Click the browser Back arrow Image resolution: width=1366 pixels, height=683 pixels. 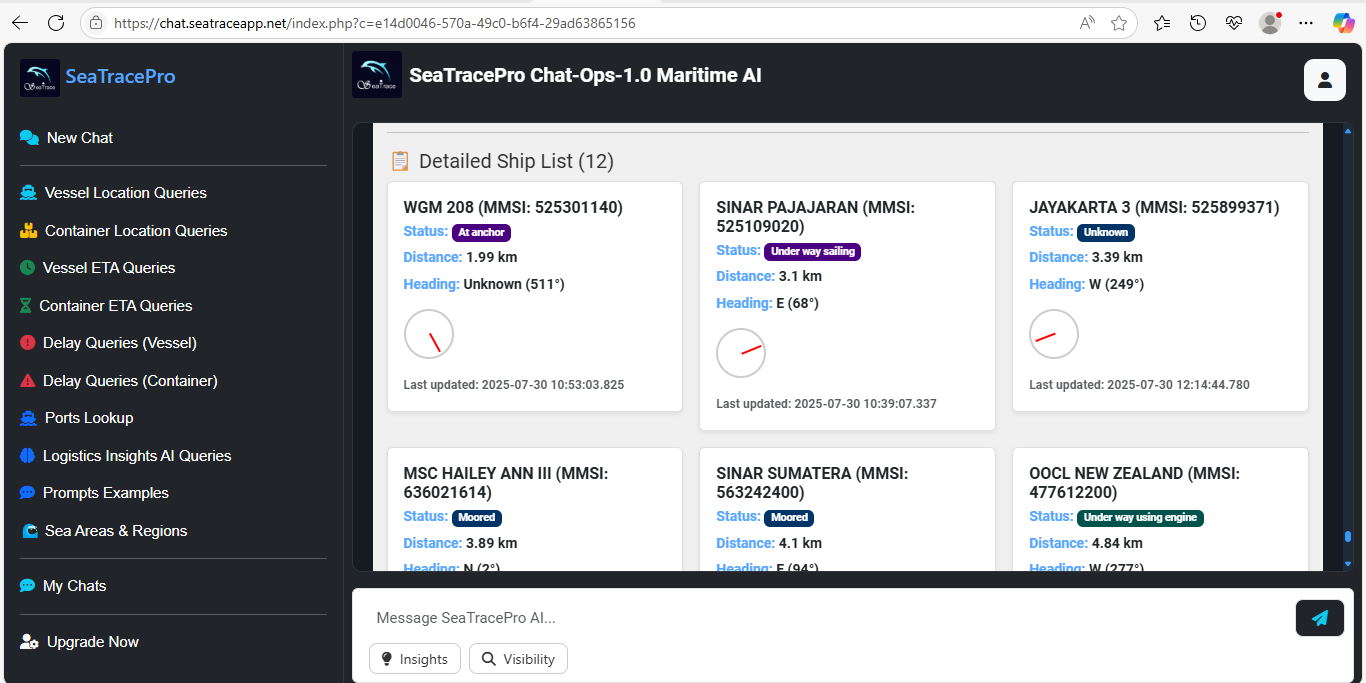(20, 22)
